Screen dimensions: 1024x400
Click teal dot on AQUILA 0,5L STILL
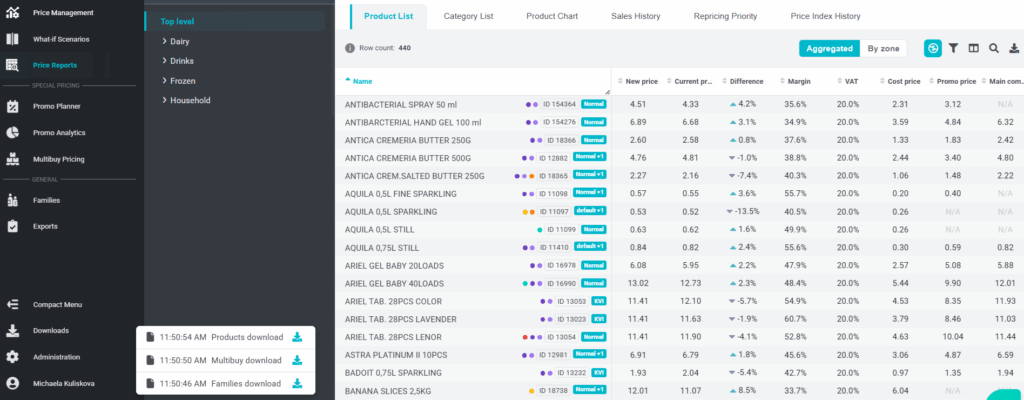[539, 230]
